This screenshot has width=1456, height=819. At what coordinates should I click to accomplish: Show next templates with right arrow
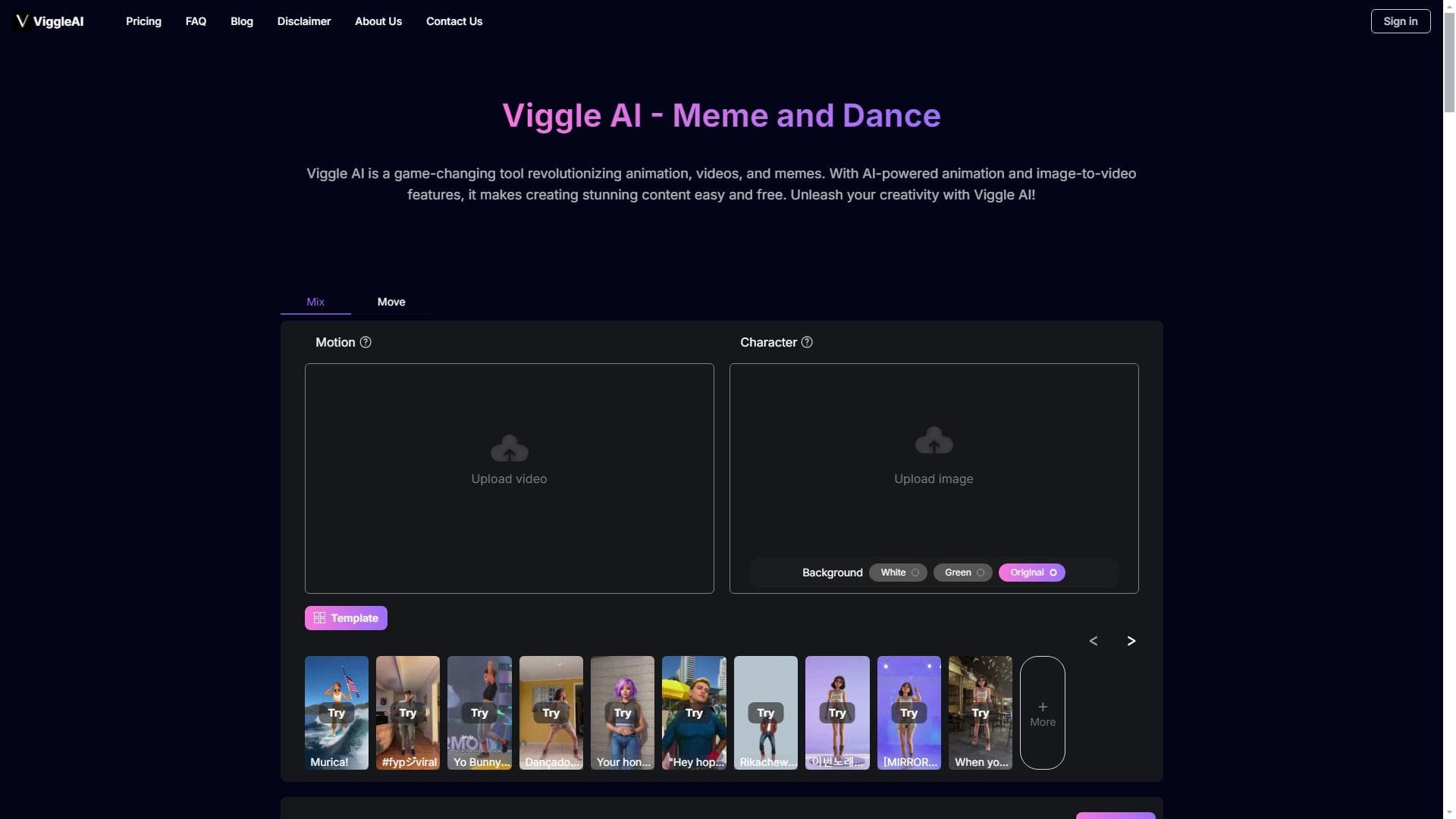pos(1131,641)
